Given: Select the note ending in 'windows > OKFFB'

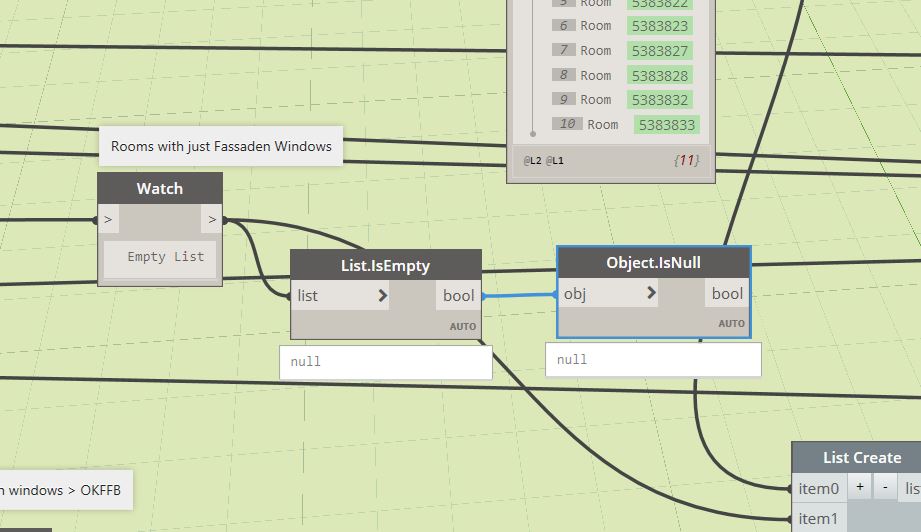Looking at the screenshot, I should point(65,490).
